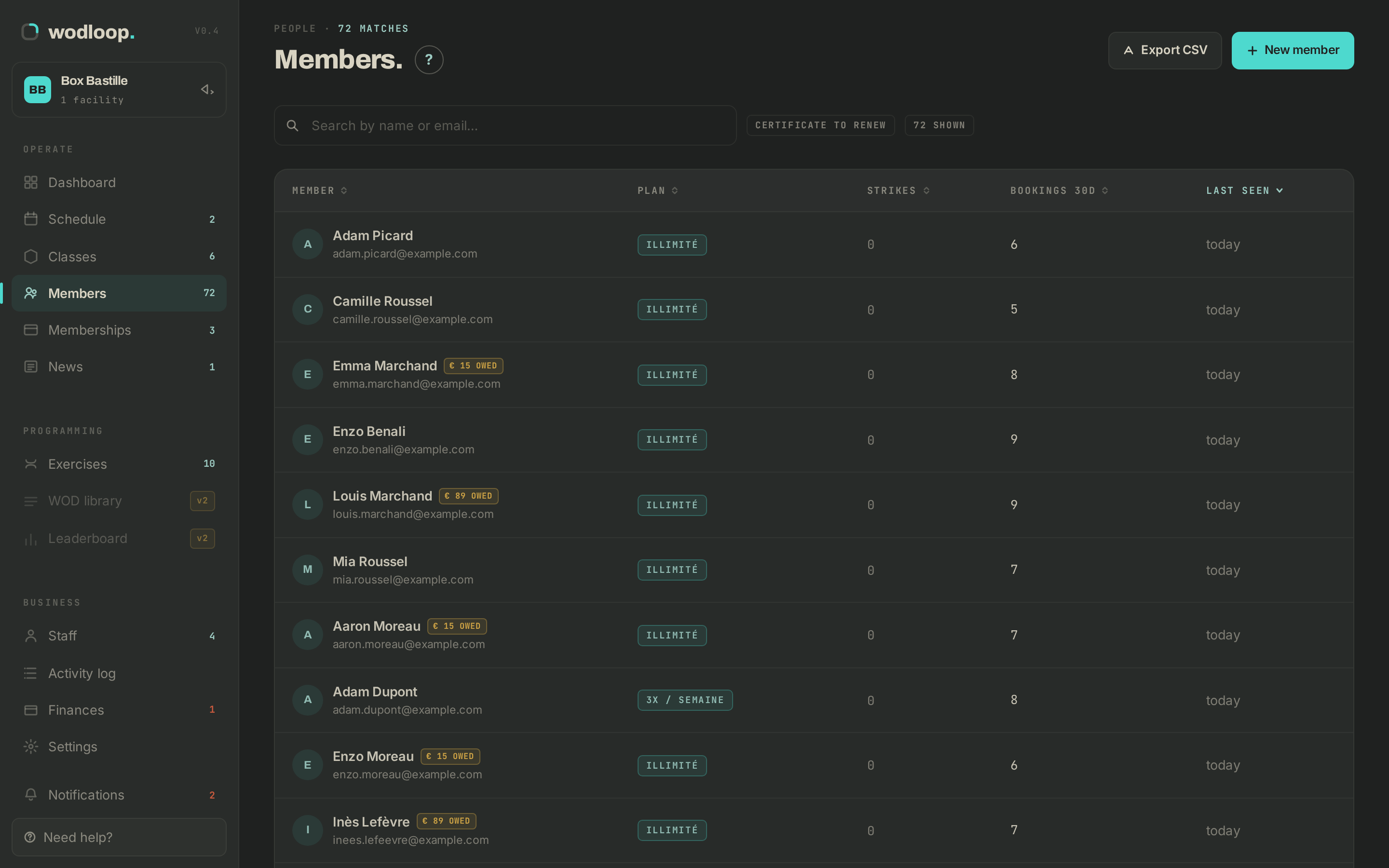Open the Members nav item
The height and width of the screenshot is (868, 1389).
(x=119, y=293)
